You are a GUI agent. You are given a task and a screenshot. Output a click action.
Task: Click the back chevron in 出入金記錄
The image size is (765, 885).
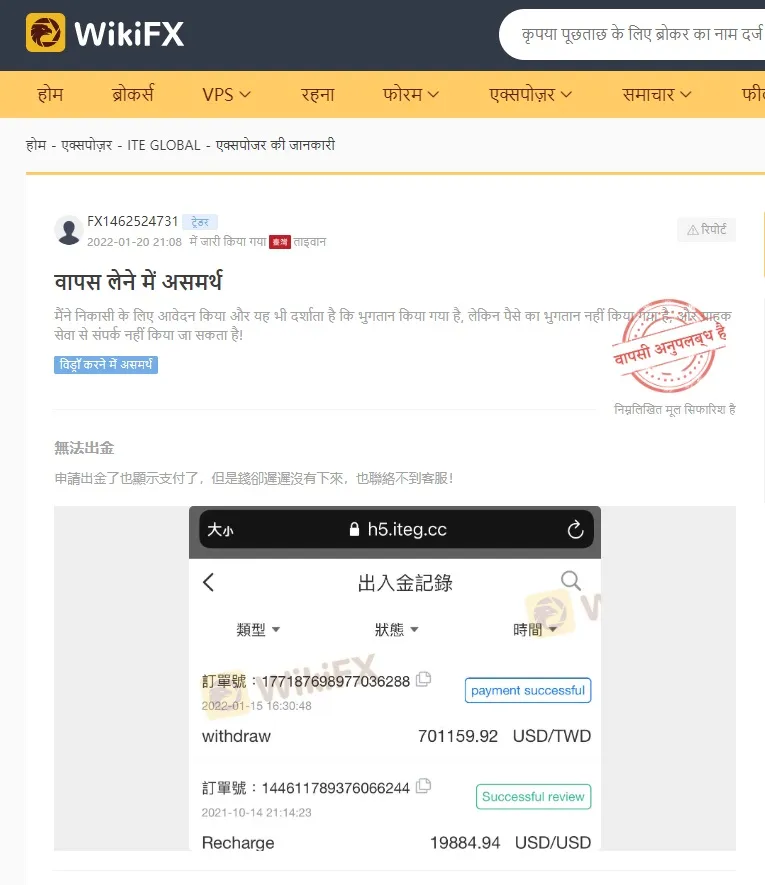[x=209, y=582]
